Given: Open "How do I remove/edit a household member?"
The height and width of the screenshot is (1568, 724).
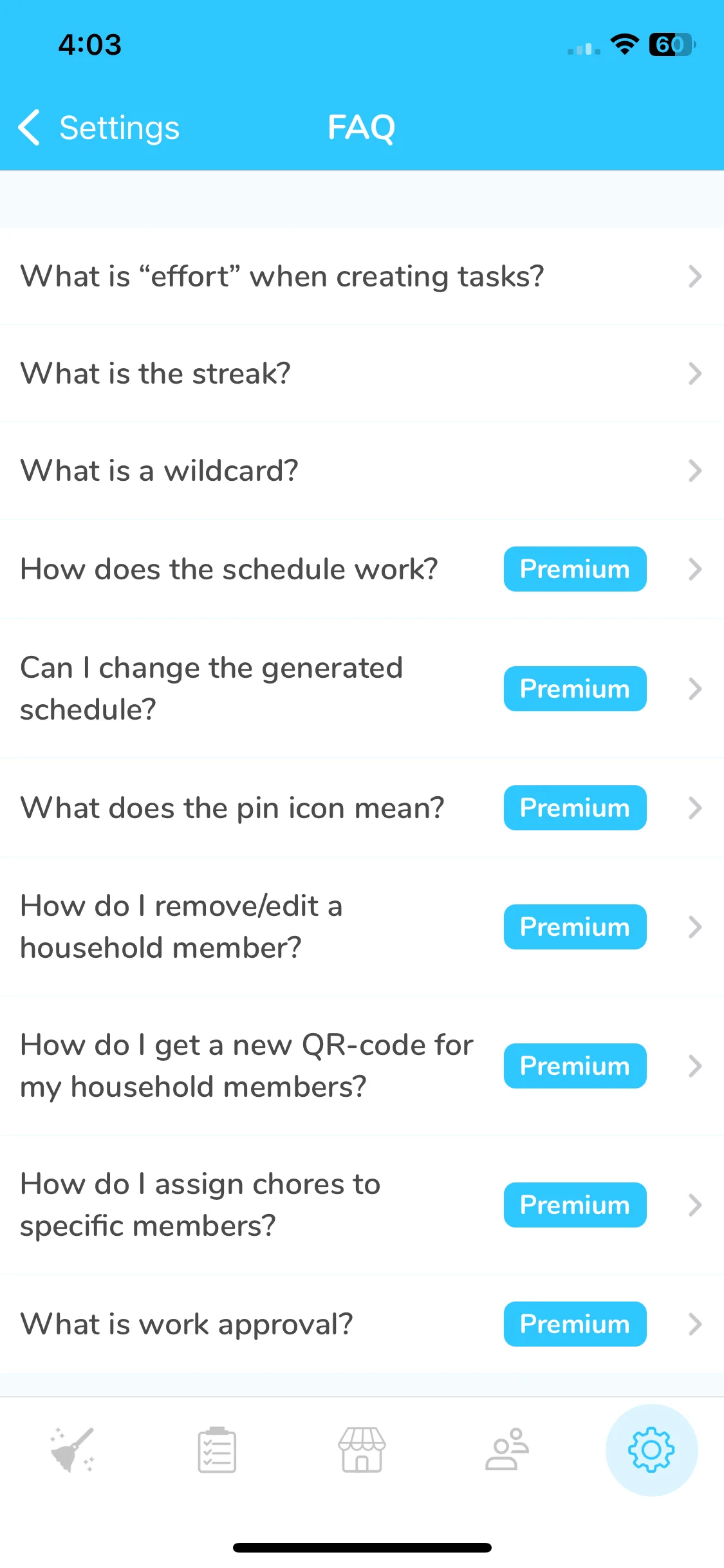Looking at the screenshot, I should 362,927.
